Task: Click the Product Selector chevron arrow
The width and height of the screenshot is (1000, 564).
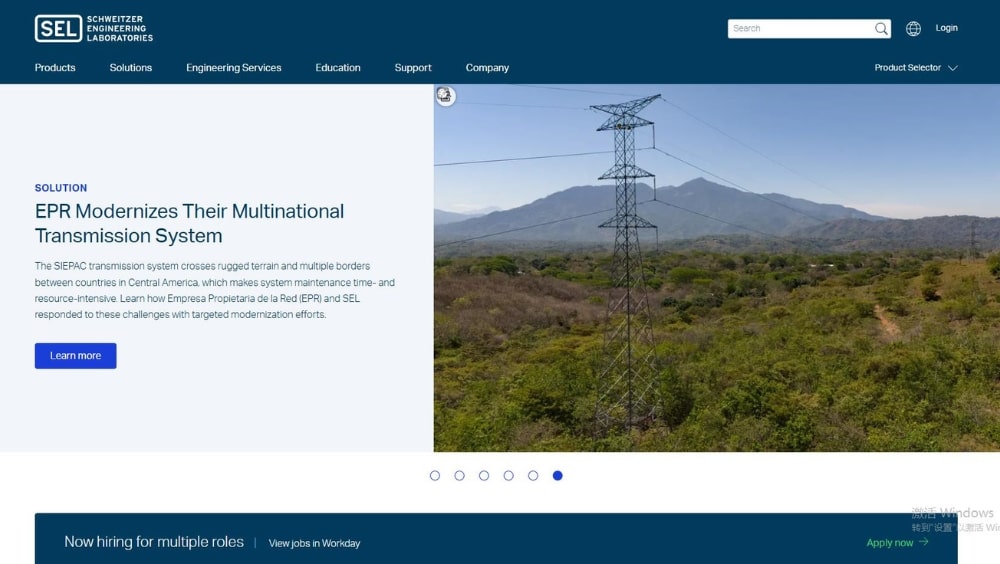Action: tap(952, 68)
